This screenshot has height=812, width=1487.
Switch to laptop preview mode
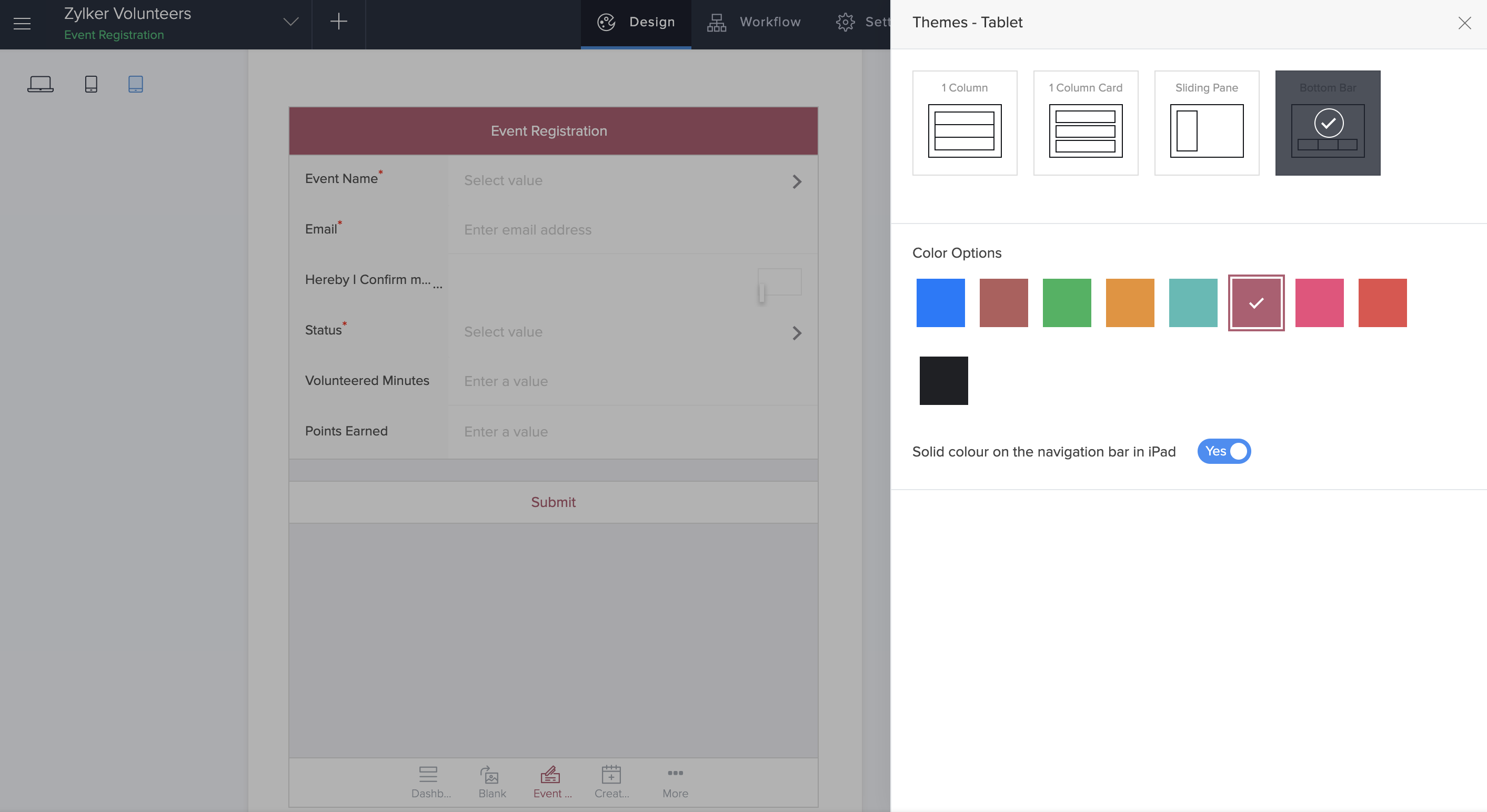click(41, 84)
